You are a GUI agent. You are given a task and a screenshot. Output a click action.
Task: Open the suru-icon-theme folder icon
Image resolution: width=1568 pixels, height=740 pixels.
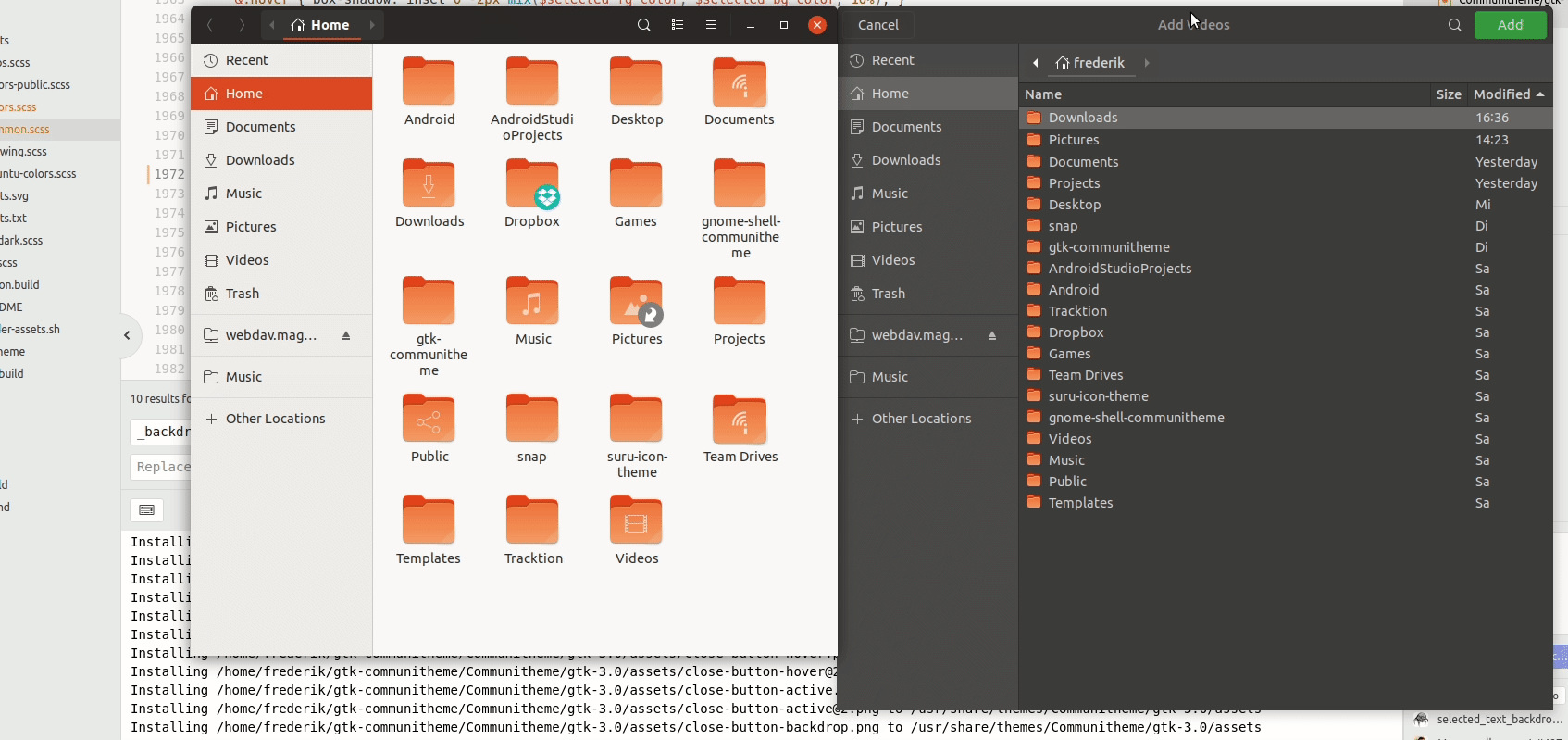pyautogui.click(x=636, y=419)
